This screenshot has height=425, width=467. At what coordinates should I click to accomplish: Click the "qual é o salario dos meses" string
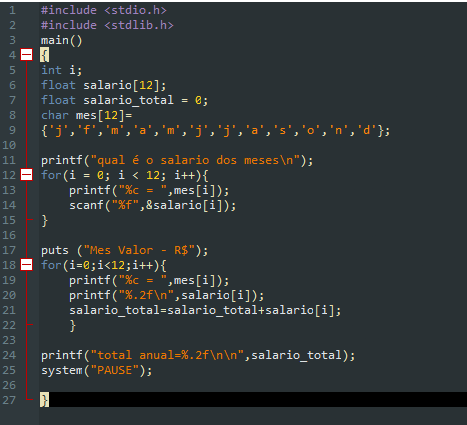[x=195, y=160]
